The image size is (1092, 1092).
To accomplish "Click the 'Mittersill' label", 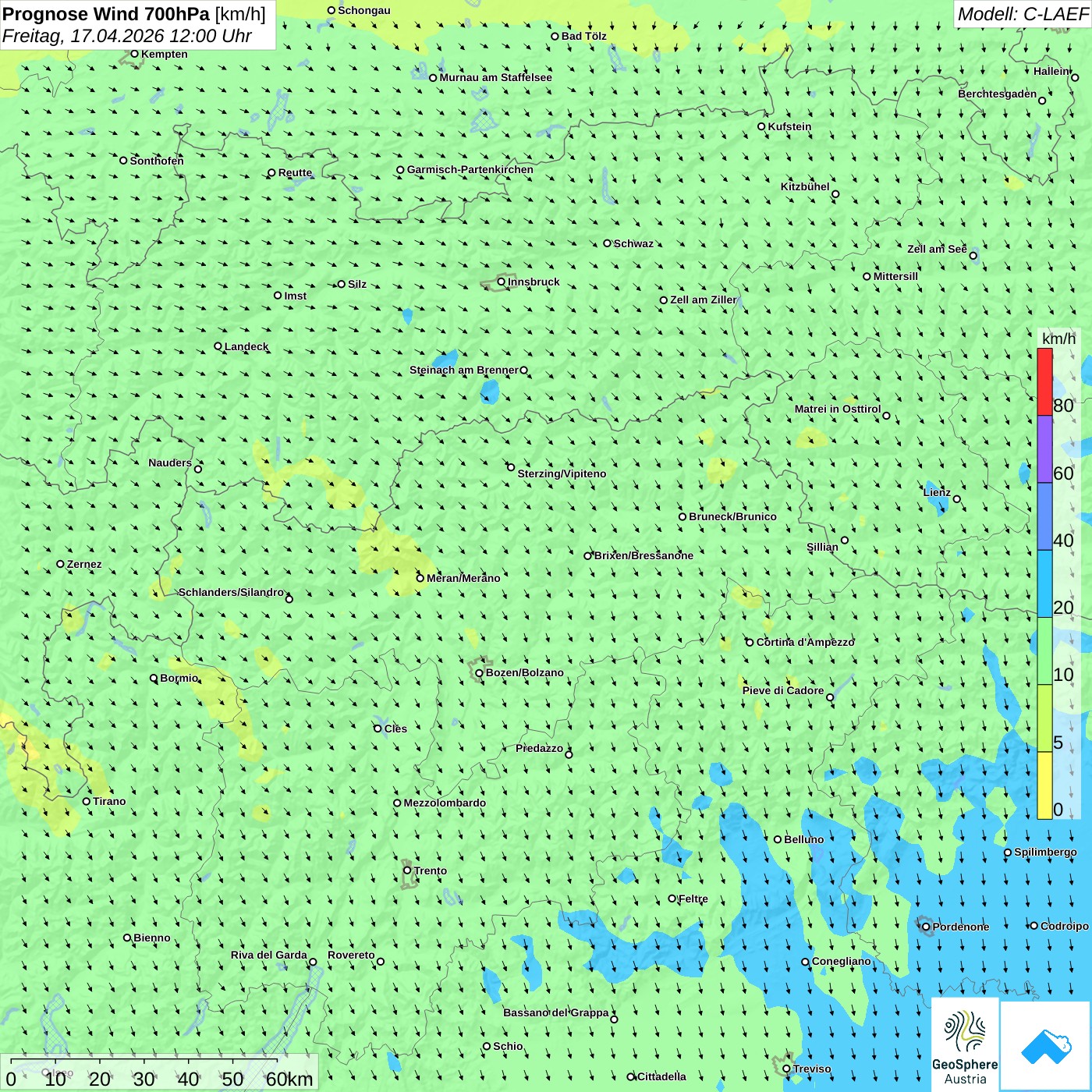I will (896, 276).
